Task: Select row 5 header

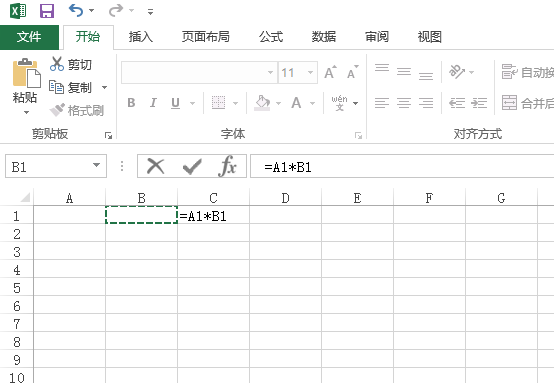Action: (x=17, y=288)
